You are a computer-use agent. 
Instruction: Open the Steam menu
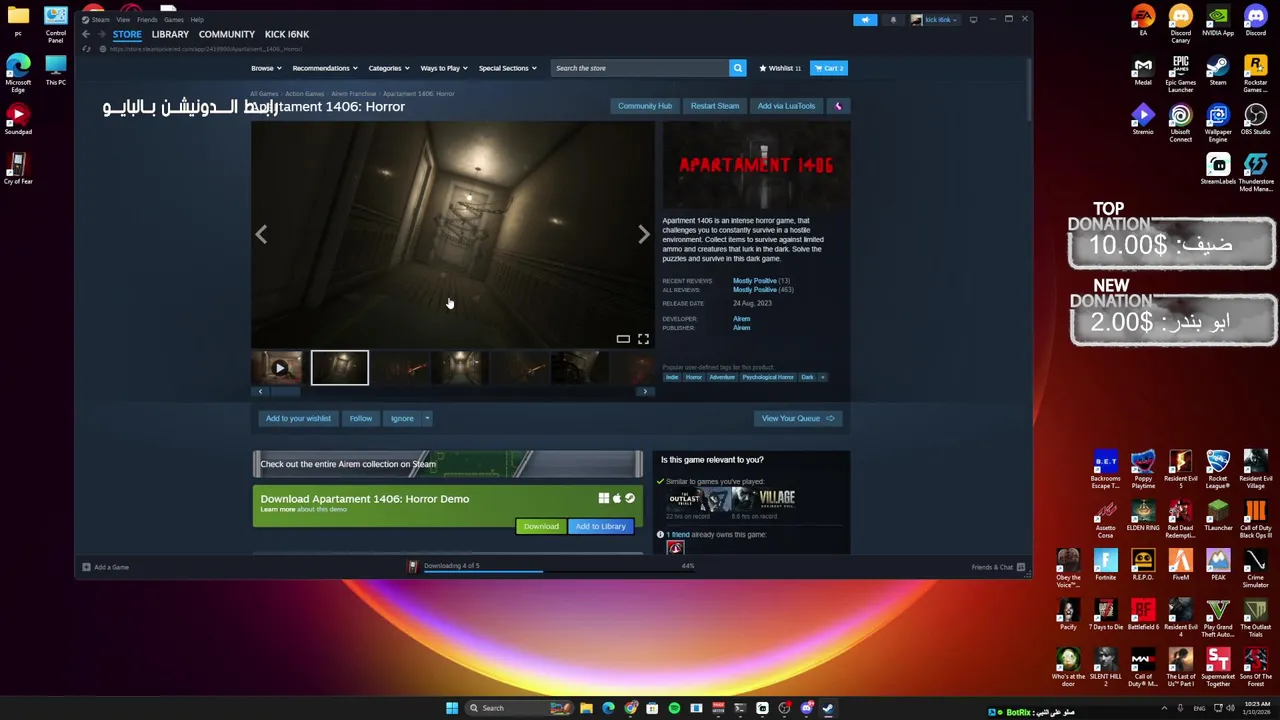pos(101,19)
